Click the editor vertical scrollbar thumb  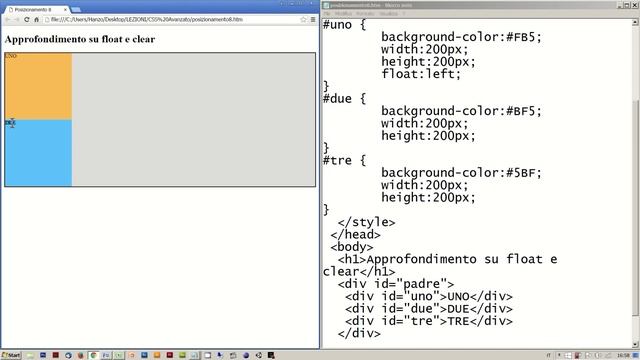(636, 207)
